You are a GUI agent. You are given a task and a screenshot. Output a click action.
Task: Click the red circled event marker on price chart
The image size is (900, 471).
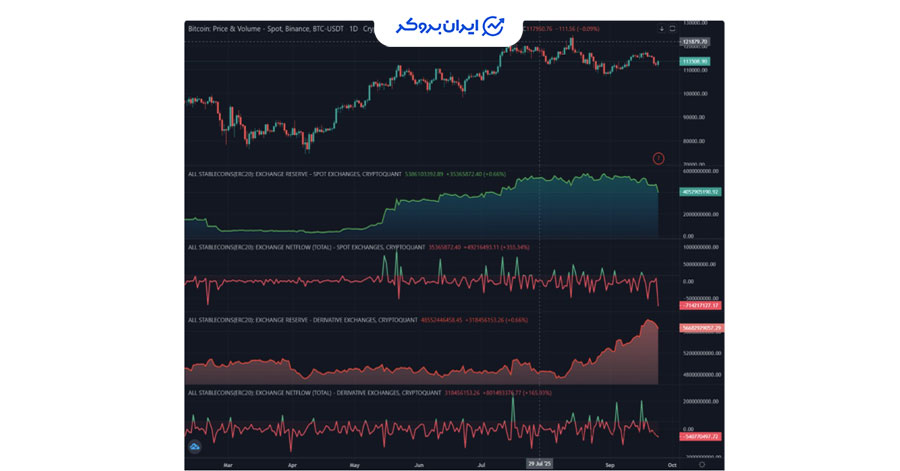(x=658, y=158)
